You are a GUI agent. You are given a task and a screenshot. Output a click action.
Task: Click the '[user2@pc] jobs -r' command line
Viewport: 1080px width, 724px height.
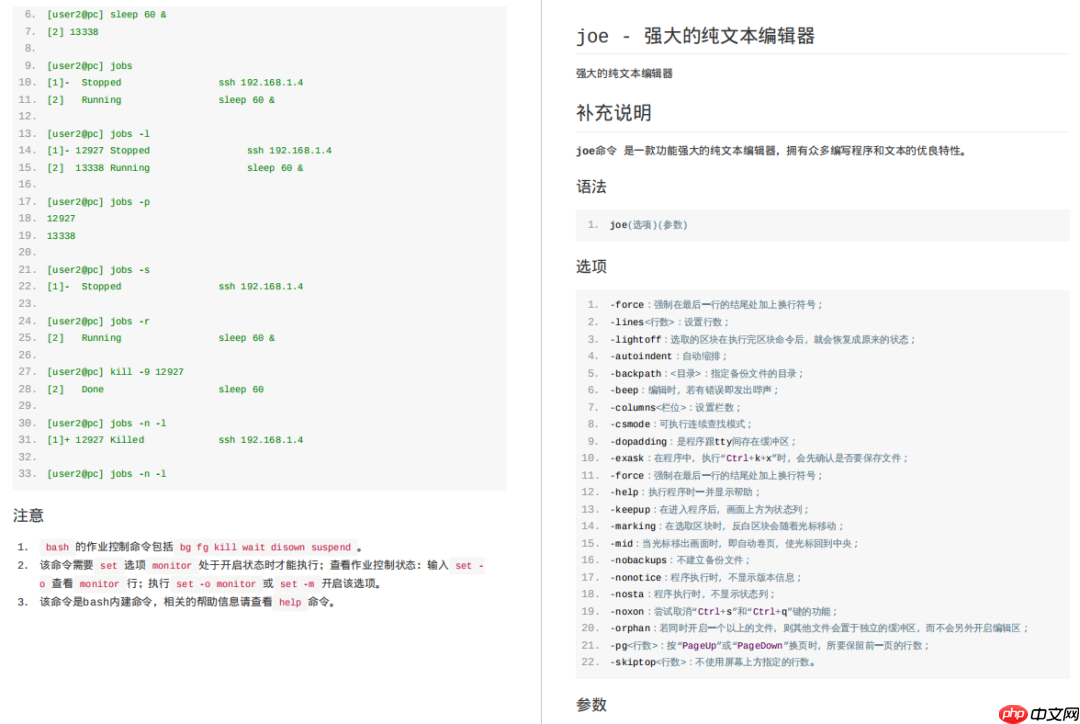(x=98, y=321)
